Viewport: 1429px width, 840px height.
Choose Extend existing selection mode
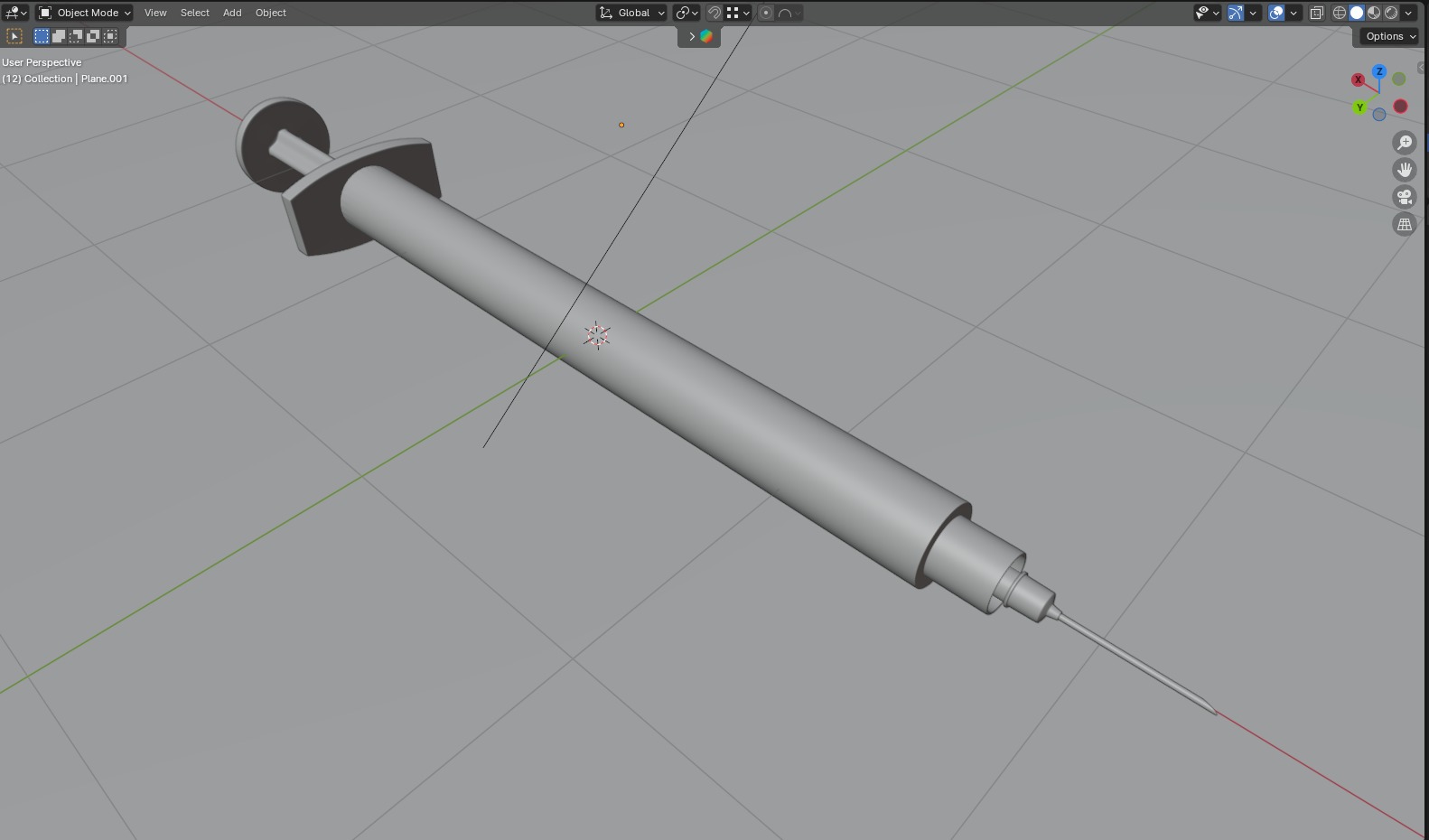tap(59, 36)
